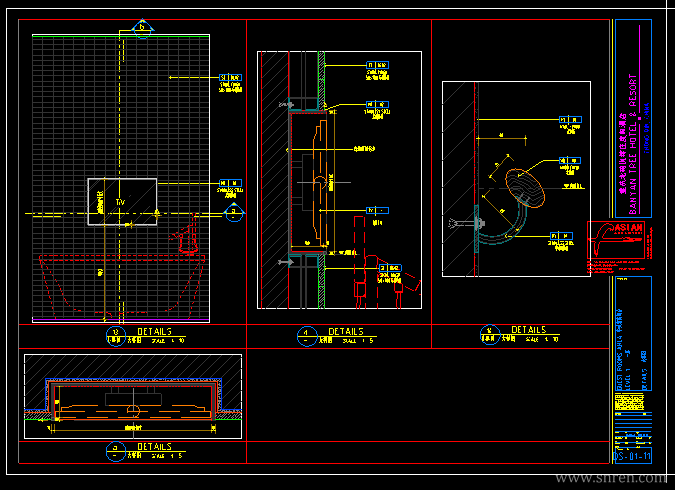Select the orange shower head in the right detail

tap(525, 188)
